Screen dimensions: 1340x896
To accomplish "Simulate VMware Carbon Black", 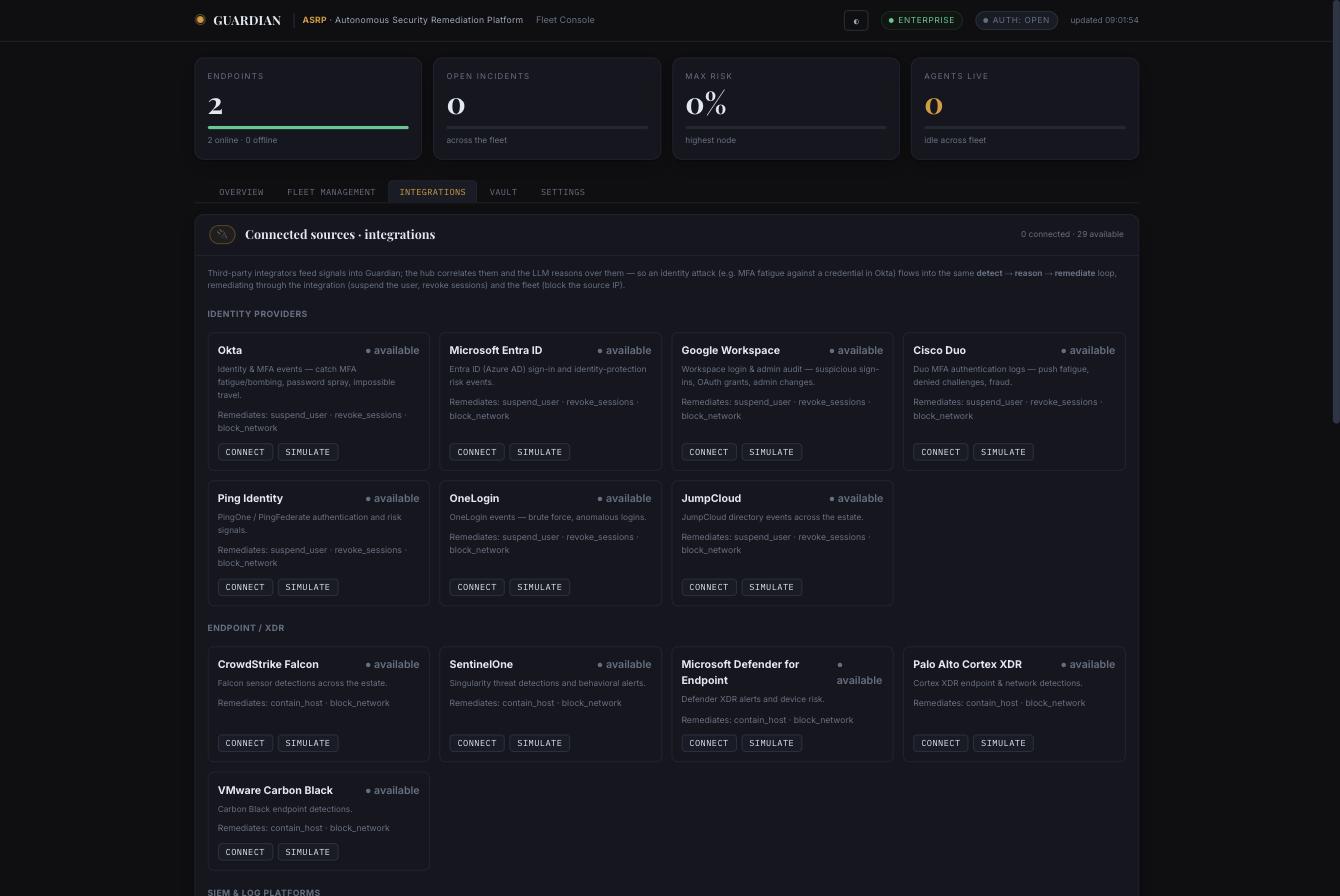I will [308, 852].
